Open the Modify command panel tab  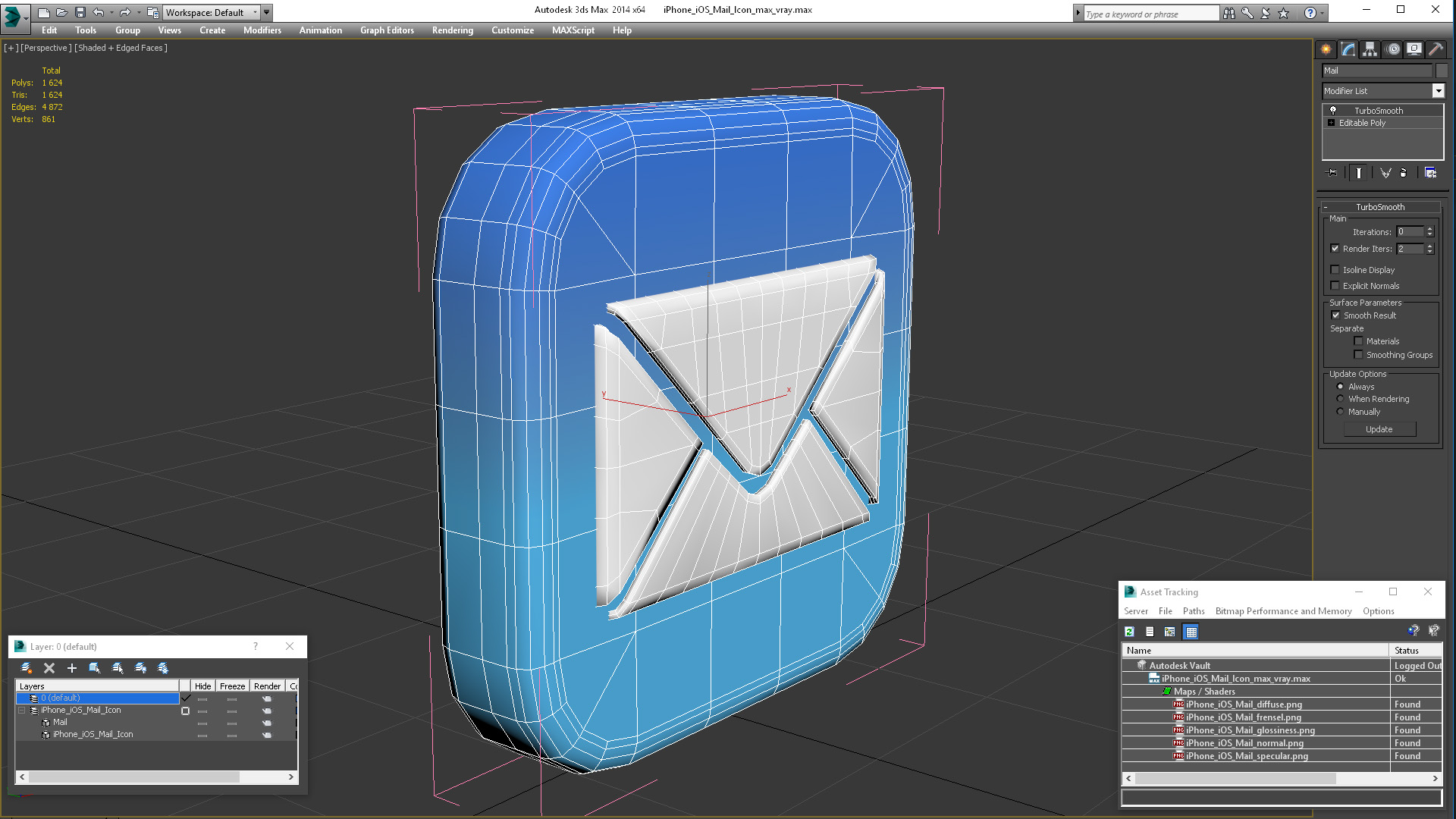1348,49
